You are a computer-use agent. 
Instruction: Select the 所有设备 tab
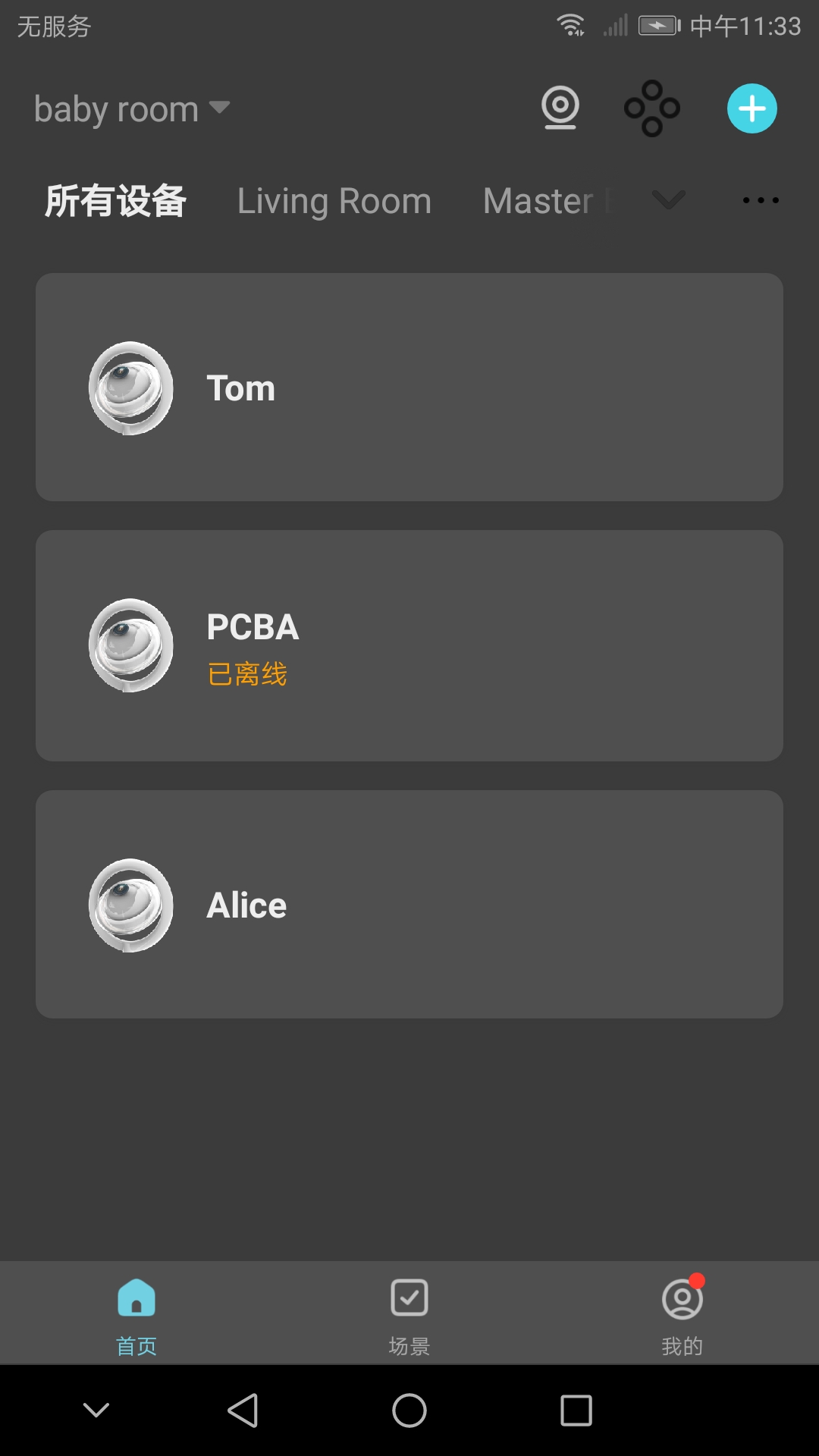tap(115, 201)
